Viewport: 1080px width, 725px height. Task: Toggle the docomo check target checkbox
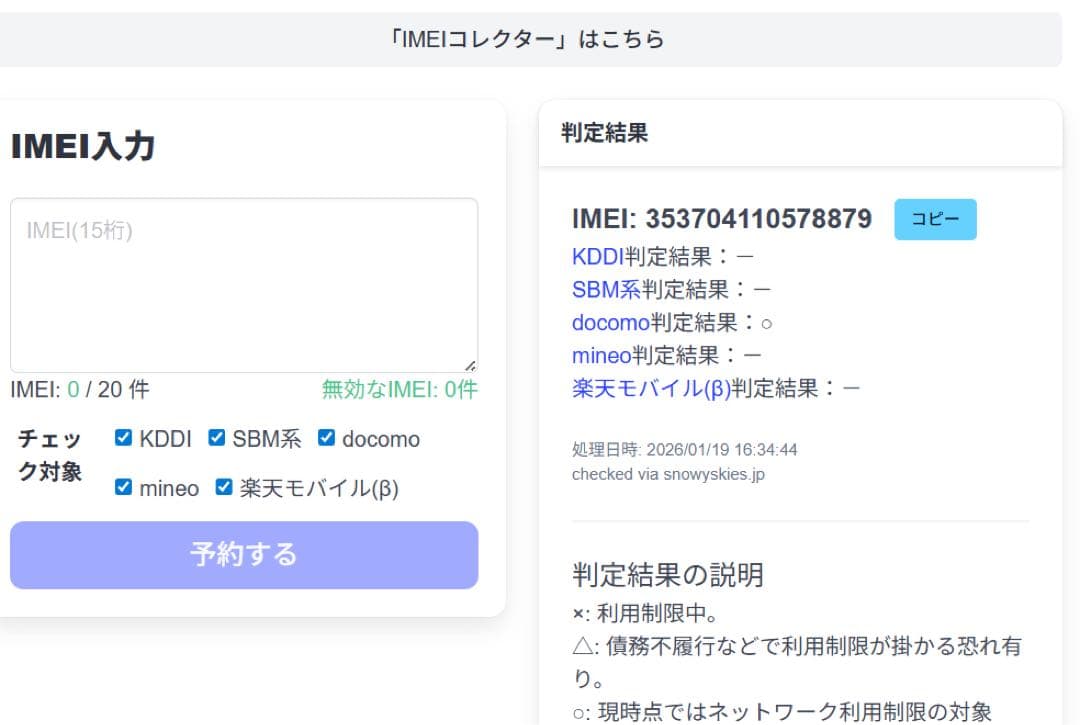coord(326,438)
